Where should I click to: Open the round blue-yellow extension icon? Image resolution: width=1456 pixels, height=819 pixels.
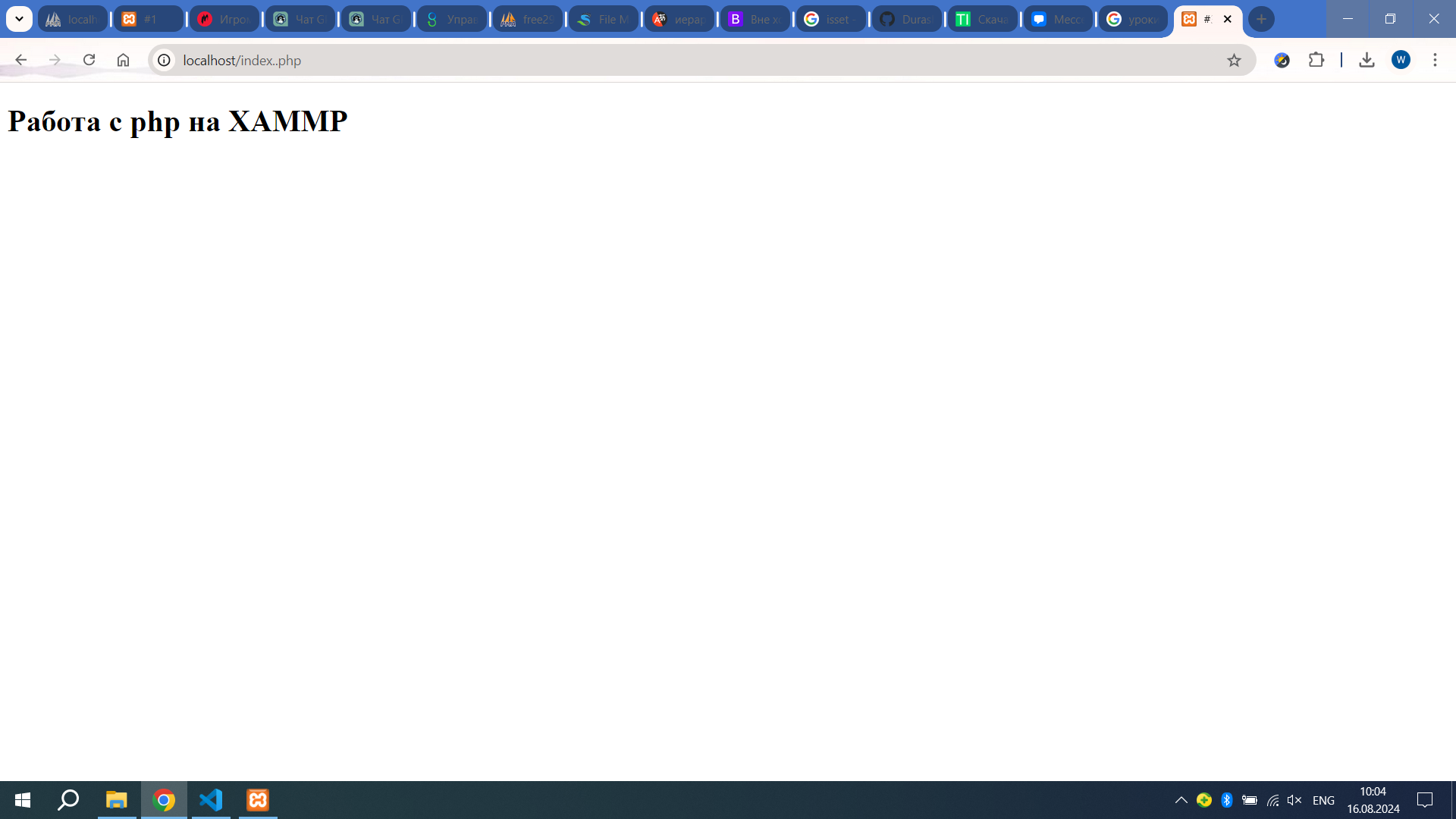point(1282,60)
